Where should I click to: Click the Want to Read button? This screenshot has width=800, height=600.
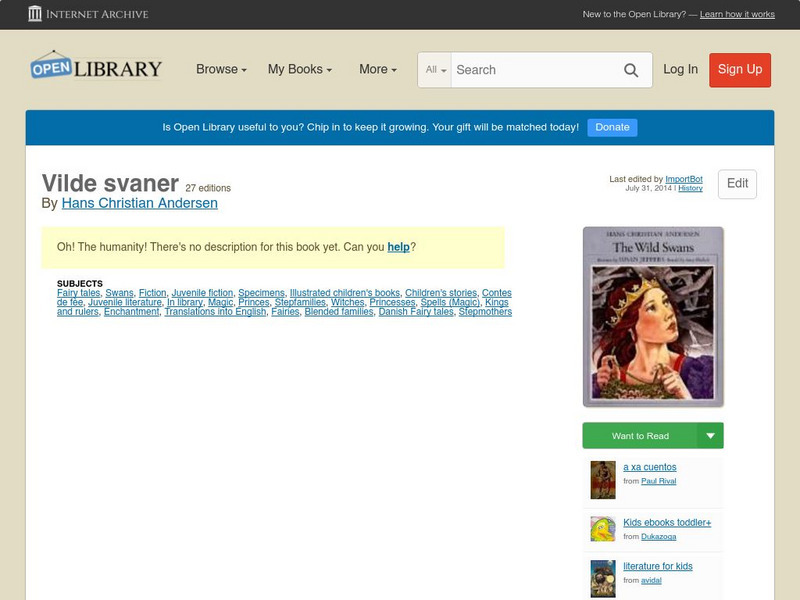click(x=640, y=436)
